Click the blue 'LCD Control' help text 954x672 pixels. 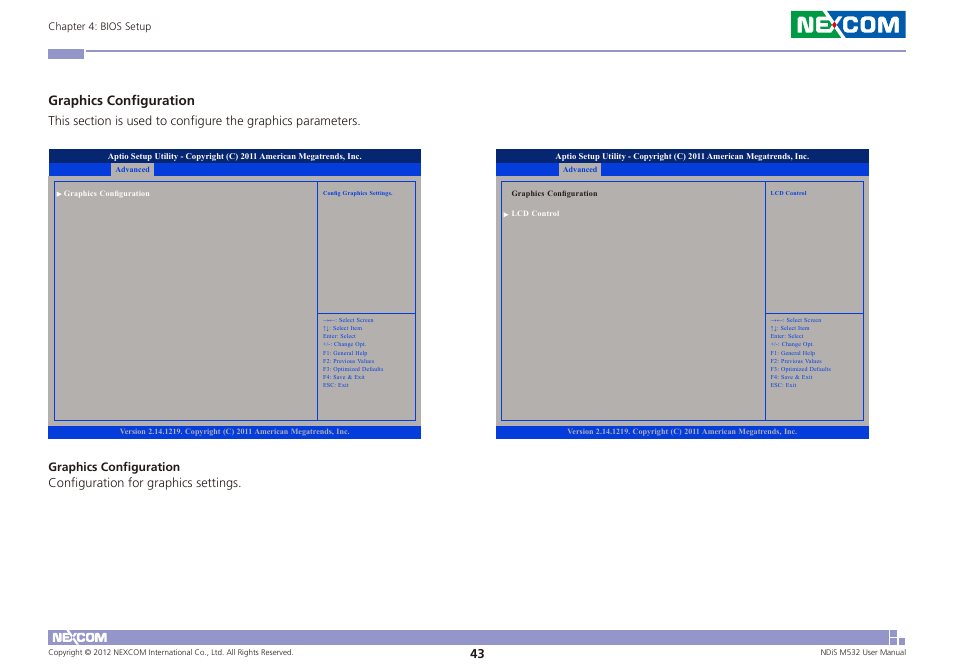point(788,193)
